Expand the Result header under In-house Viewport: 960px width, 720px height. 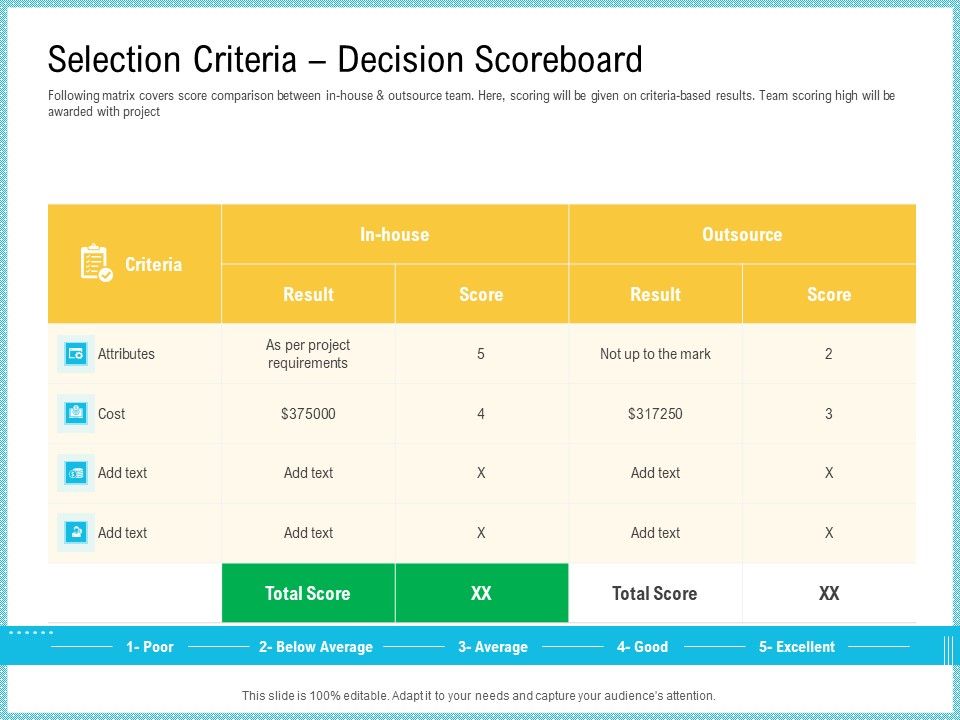click(307, 294)
